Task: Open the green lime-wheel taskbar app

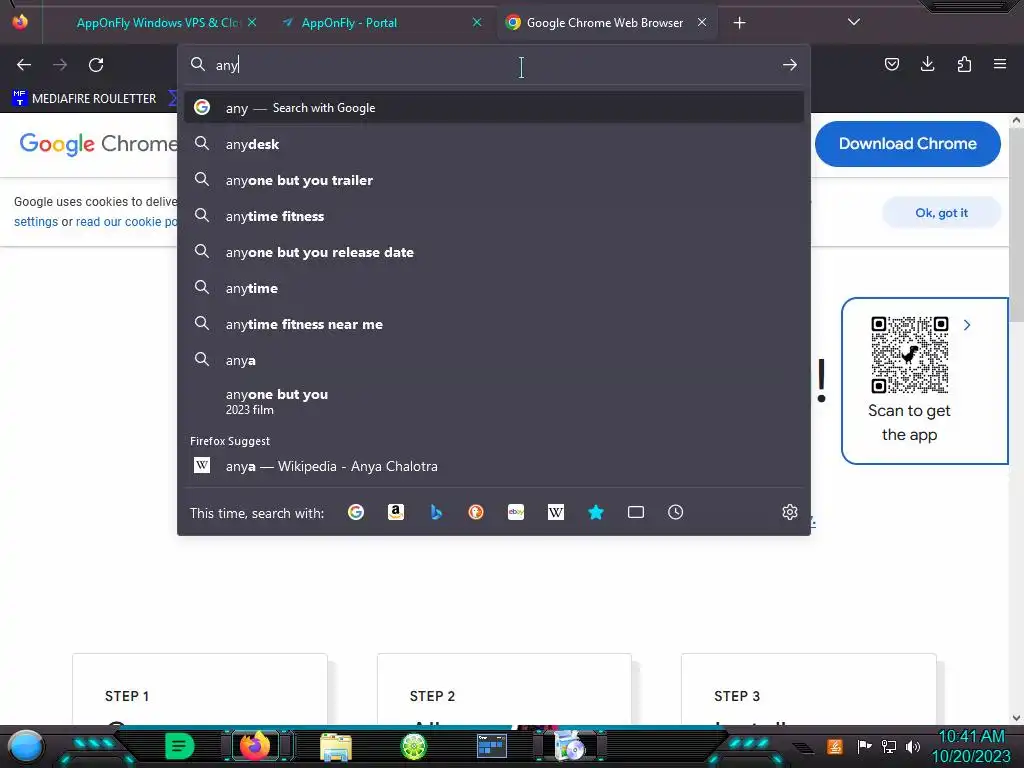Action: (413, 746)
